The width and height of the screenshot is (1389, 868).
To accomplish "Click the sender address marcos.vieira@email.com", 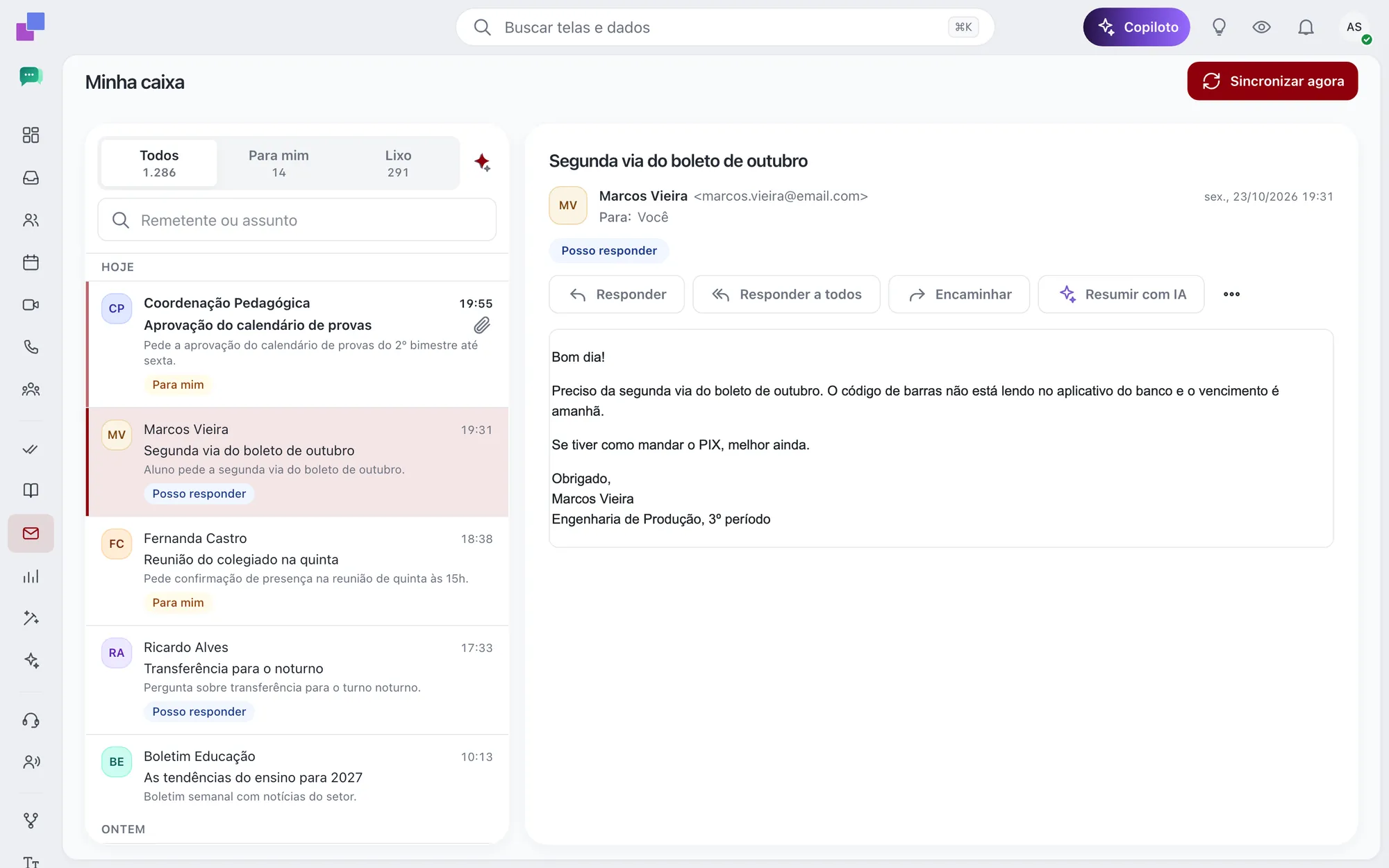I will [781, 197].
